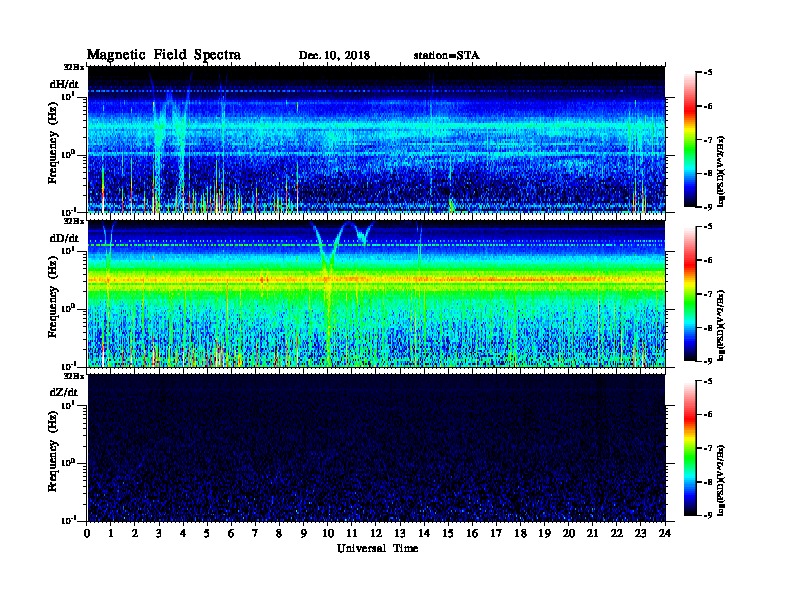Click hour "17" on the Universal Time axis
This screenshot has height=612, width=792.
pyautogui.click(x=496, y=534)
